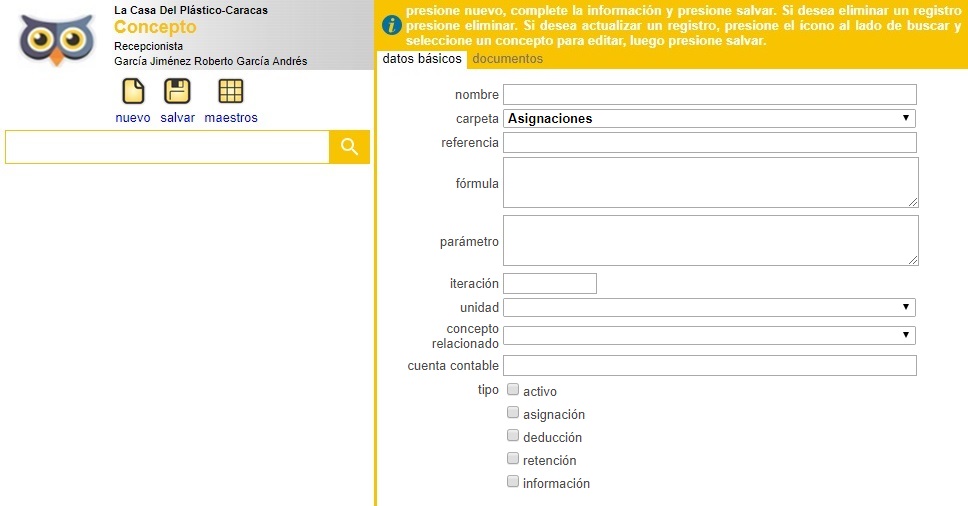This screenshot has height=506, width=968.
Task: Click the nombre input field
Action: (x=710, y=94)
